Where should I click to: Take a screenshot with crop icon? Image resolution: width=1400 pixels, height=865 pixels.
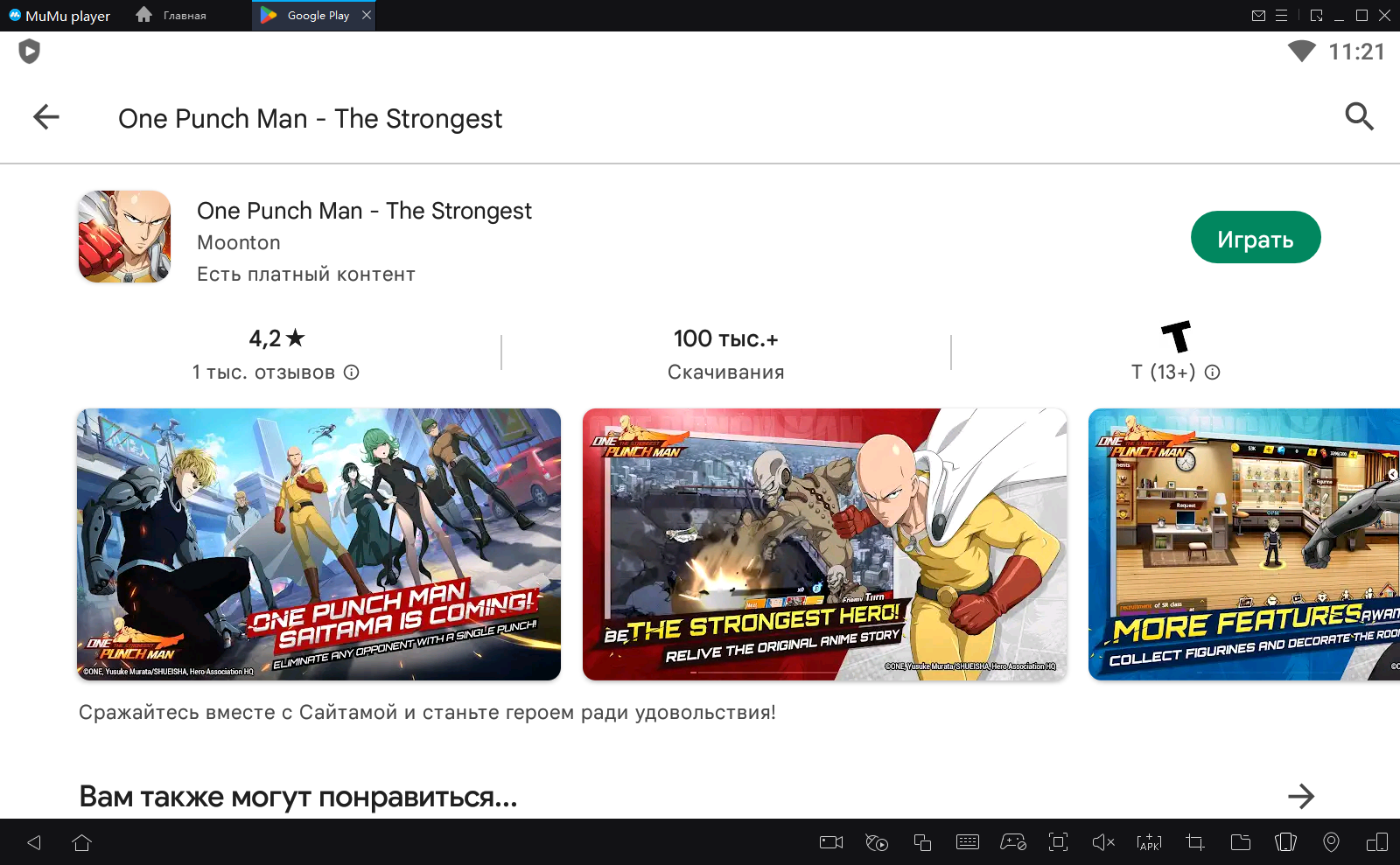1194,842
